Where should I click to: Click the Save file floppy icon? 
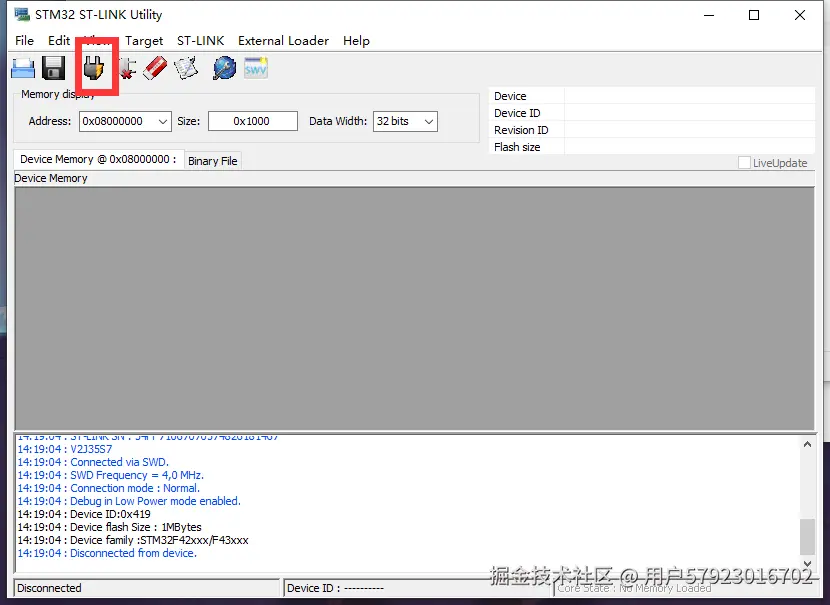point(53,68)
